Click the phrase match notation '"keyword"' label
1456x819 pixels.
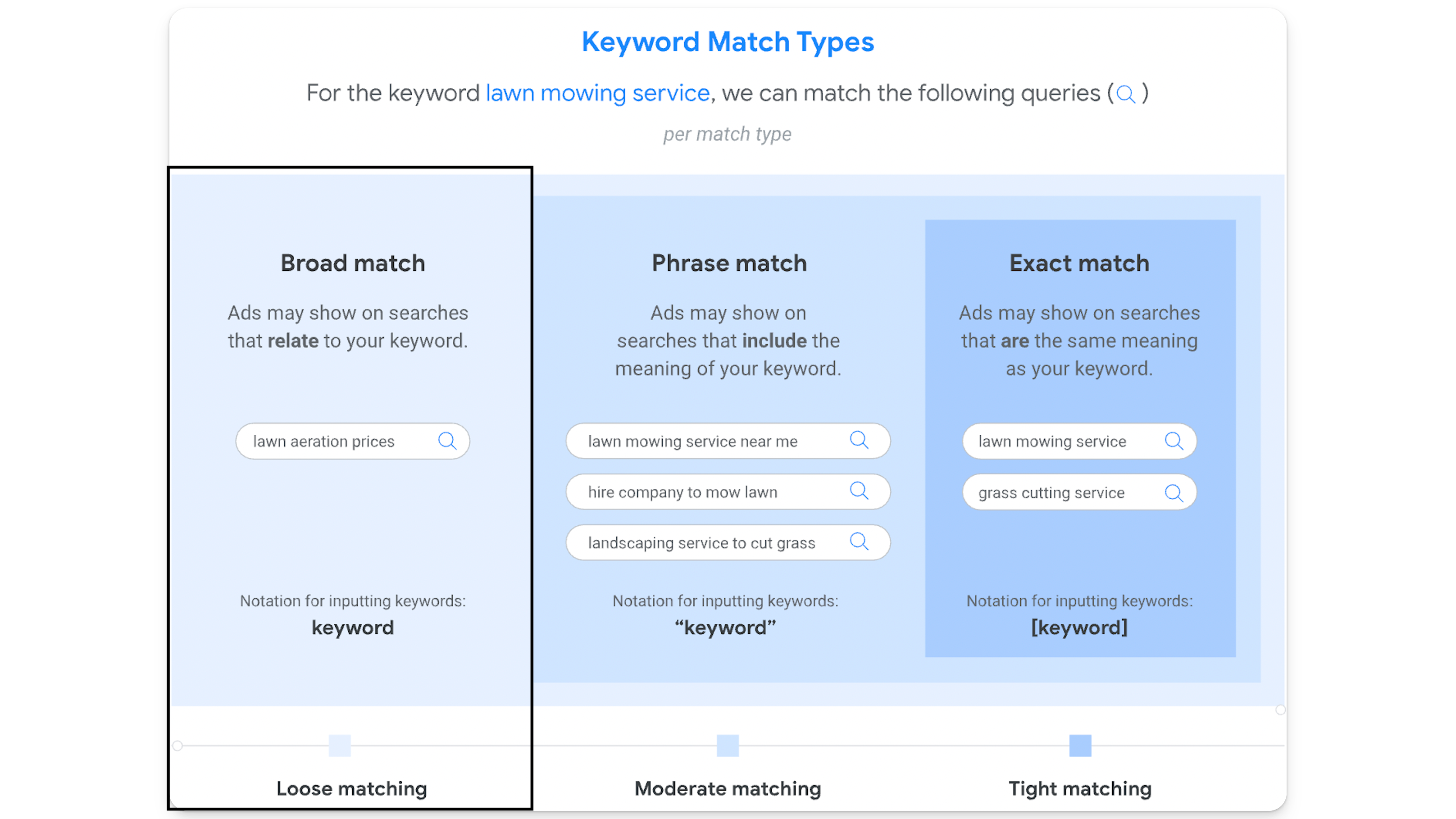[727, 627]
